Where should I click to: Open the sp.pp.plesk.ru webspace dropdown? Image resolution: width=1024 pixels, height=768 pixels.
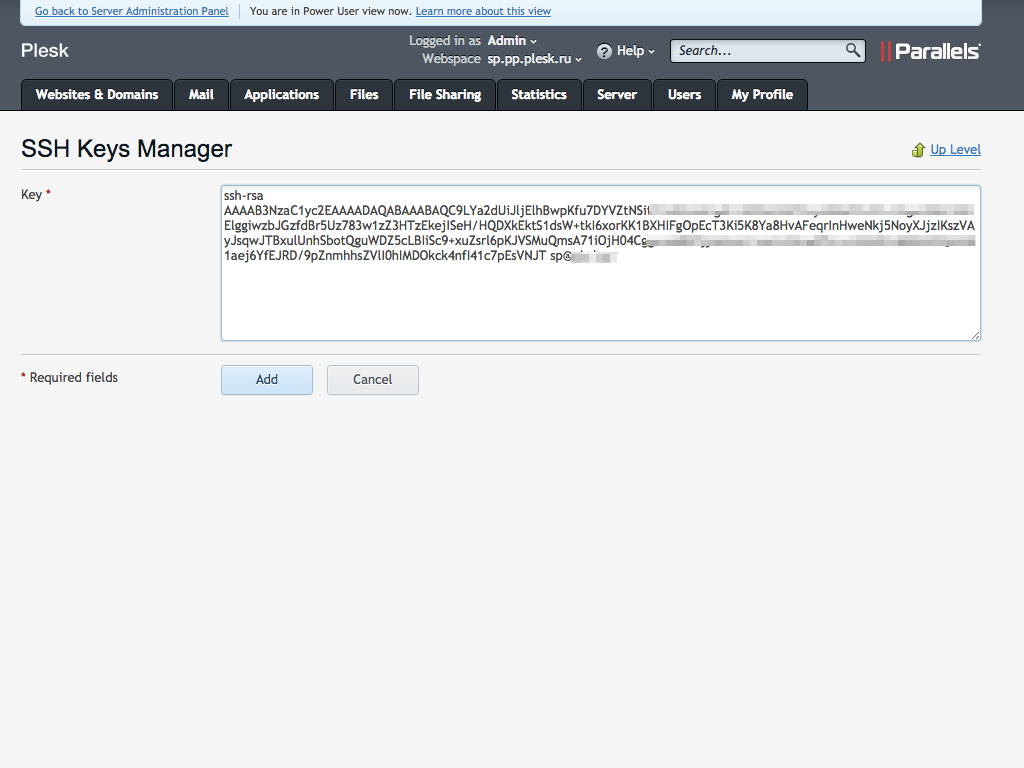click(x=534, y=59)
